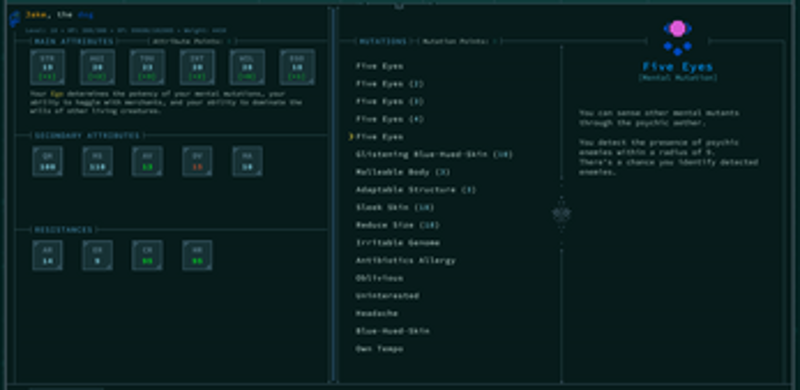Select the WIL attribute box
Viewport: 800px width, 390px height.
(247, 67)
